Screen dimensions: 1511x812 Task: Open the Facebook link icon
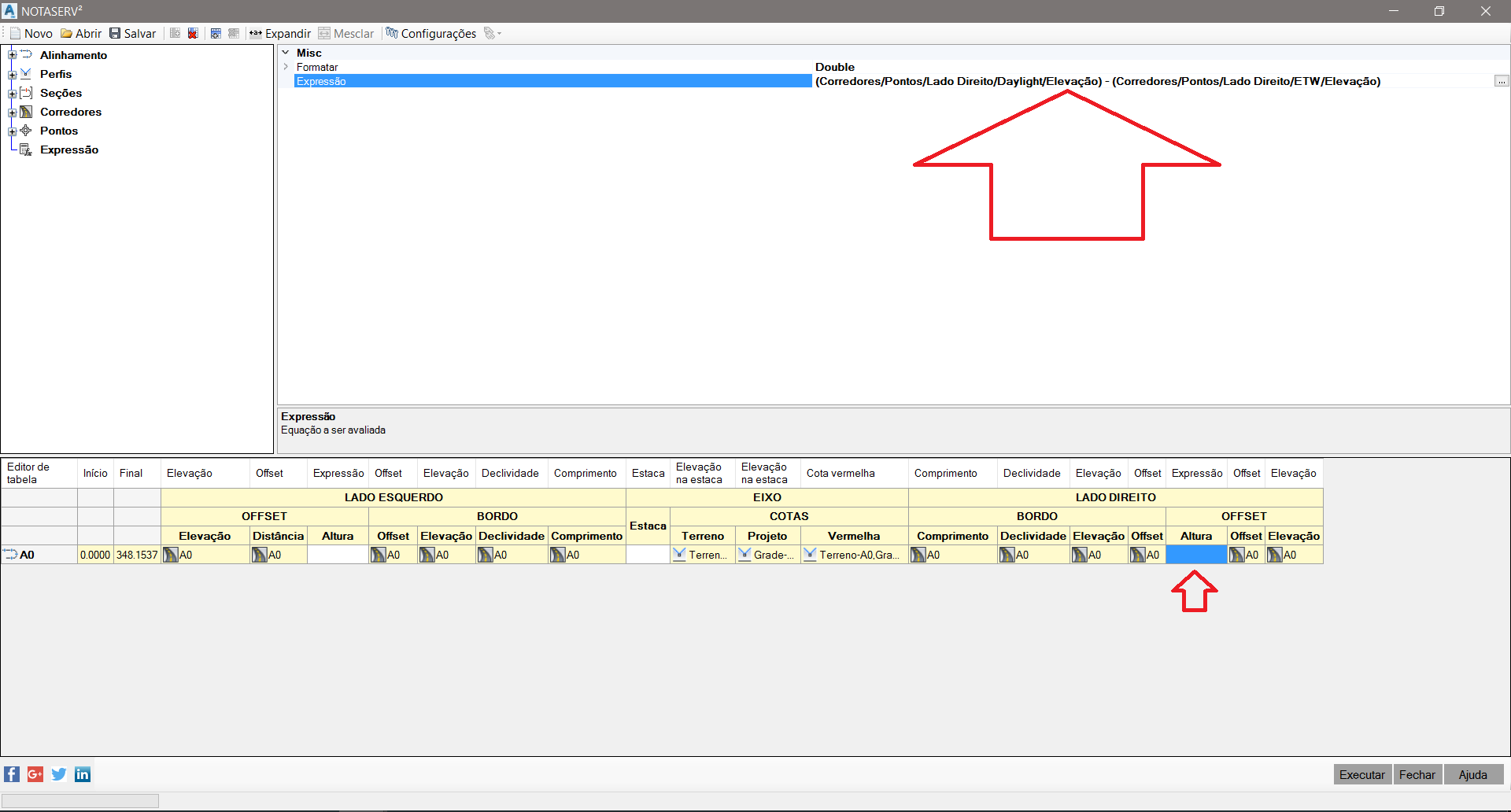pos(12,774)
